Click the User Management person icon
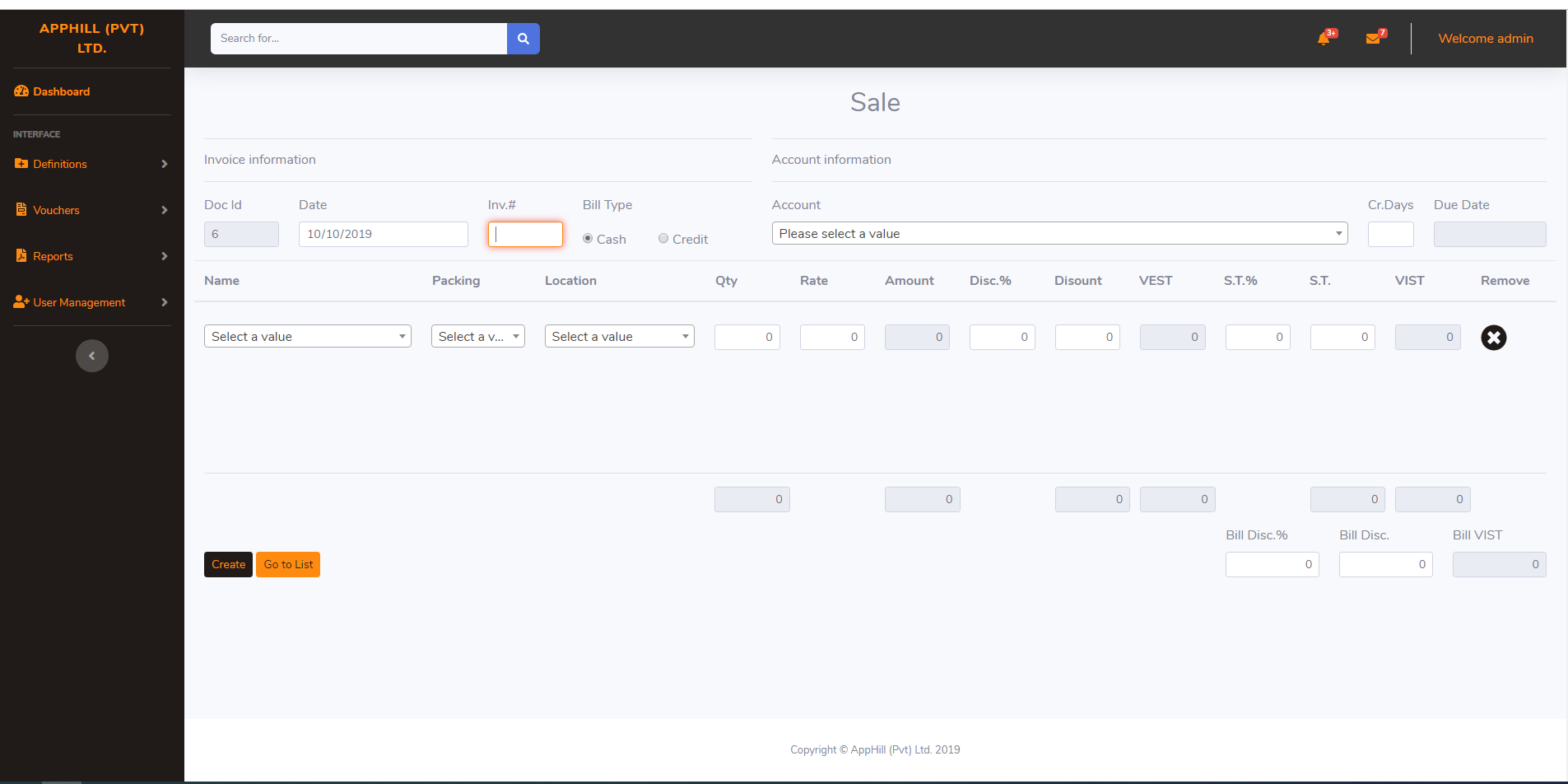 point(21,302)
